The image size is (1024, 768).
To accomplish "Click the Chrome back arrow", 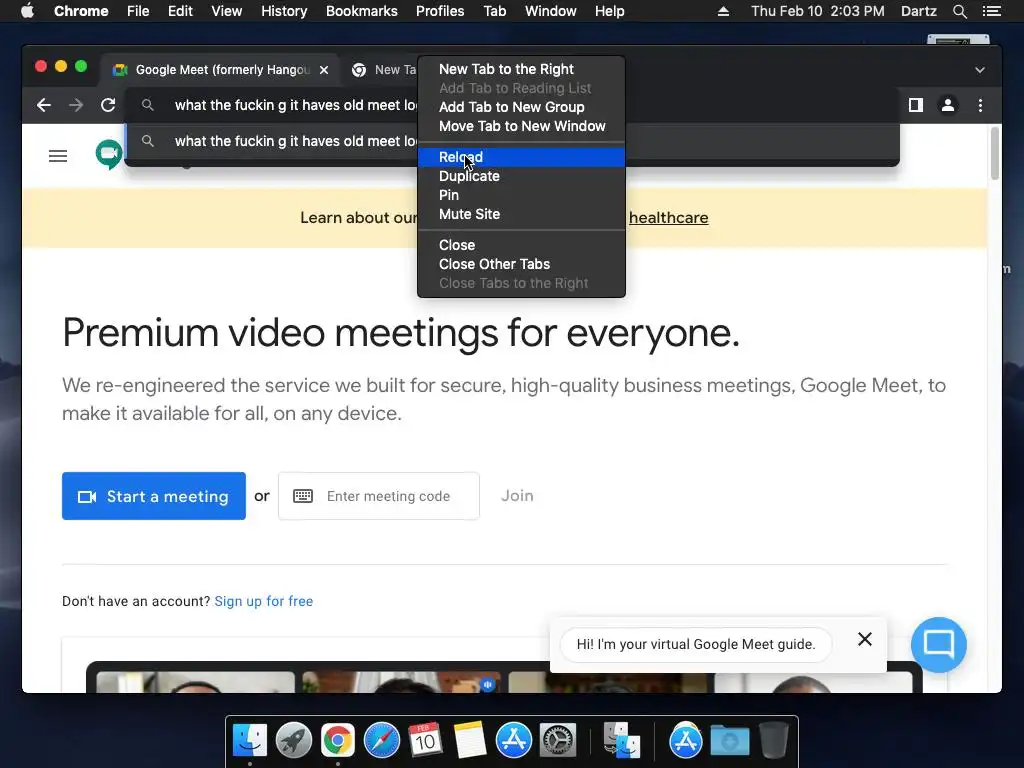I will point(44,105).
